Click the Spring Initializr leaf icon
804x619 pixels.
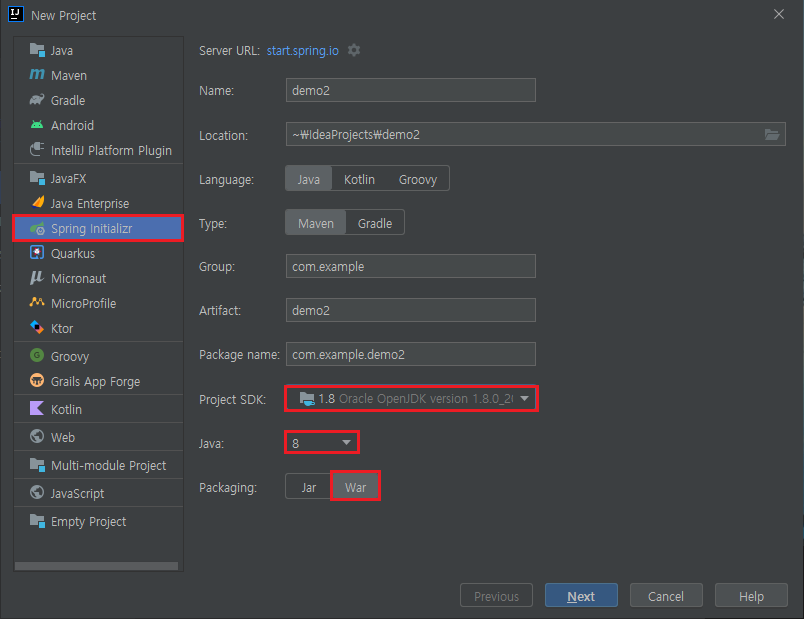tap(37, 228)
